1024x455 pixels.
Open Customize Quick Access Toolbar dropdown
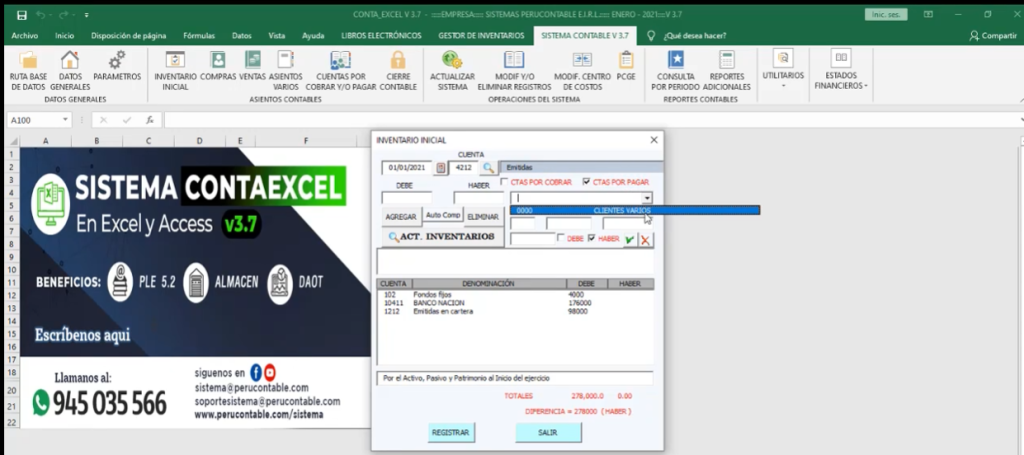pos(86,14)
